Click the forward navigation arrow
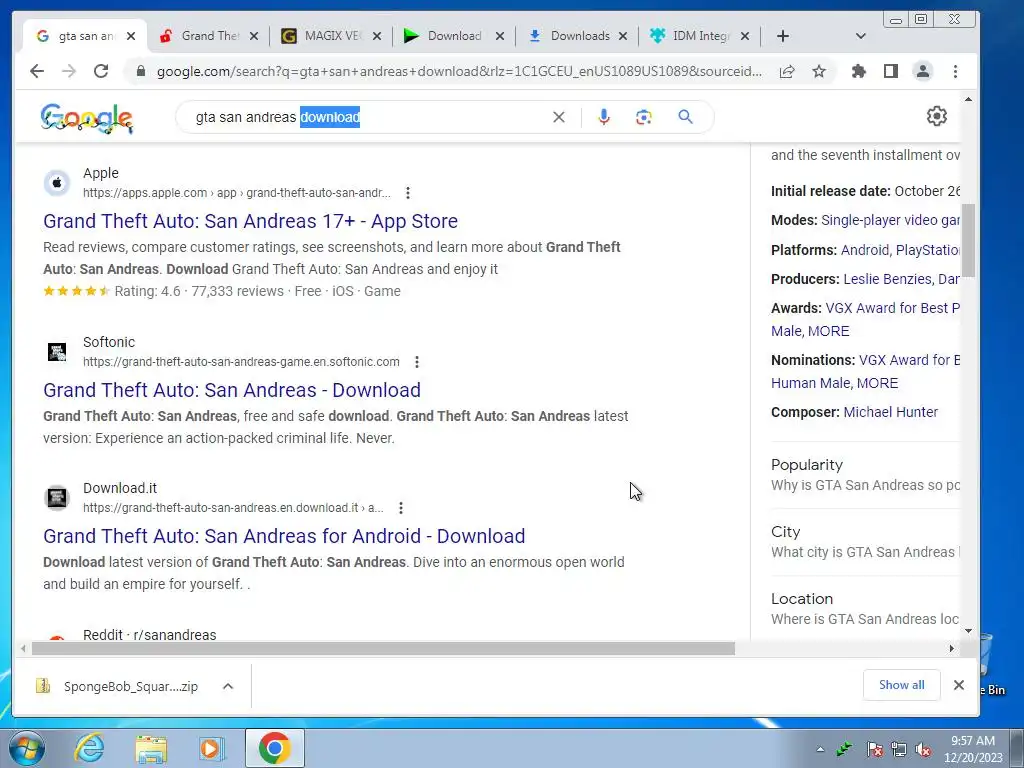1024x768 pixels. [69, 71]
